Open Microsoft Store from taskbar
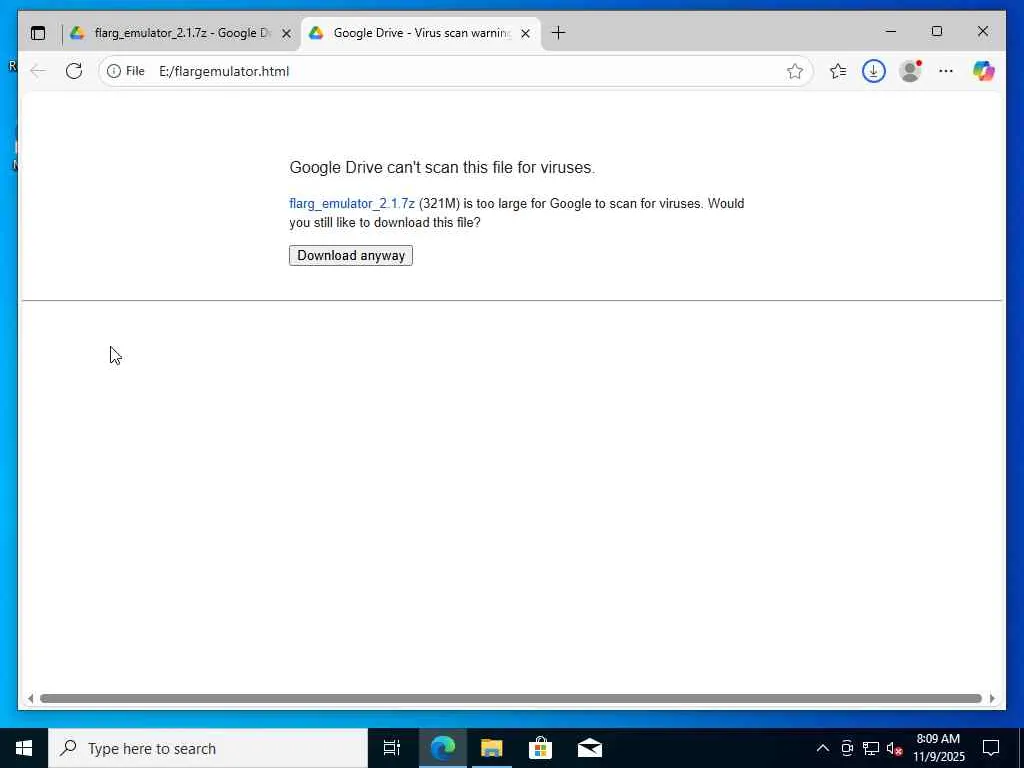 point(541,748)
